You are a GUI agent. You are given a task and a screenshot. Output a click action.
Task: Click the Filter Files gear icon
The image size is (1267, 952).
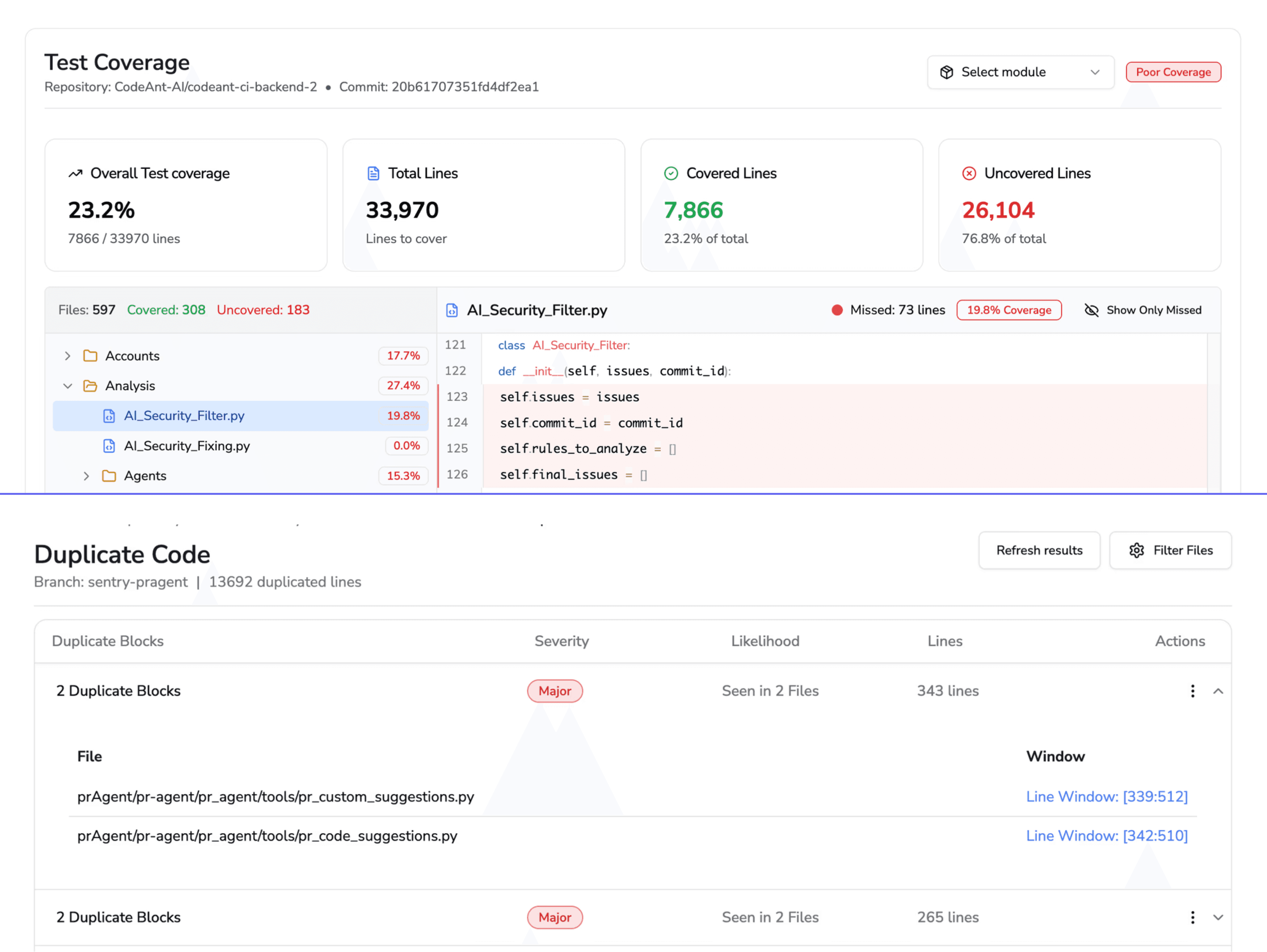(x=1136, y=550)
